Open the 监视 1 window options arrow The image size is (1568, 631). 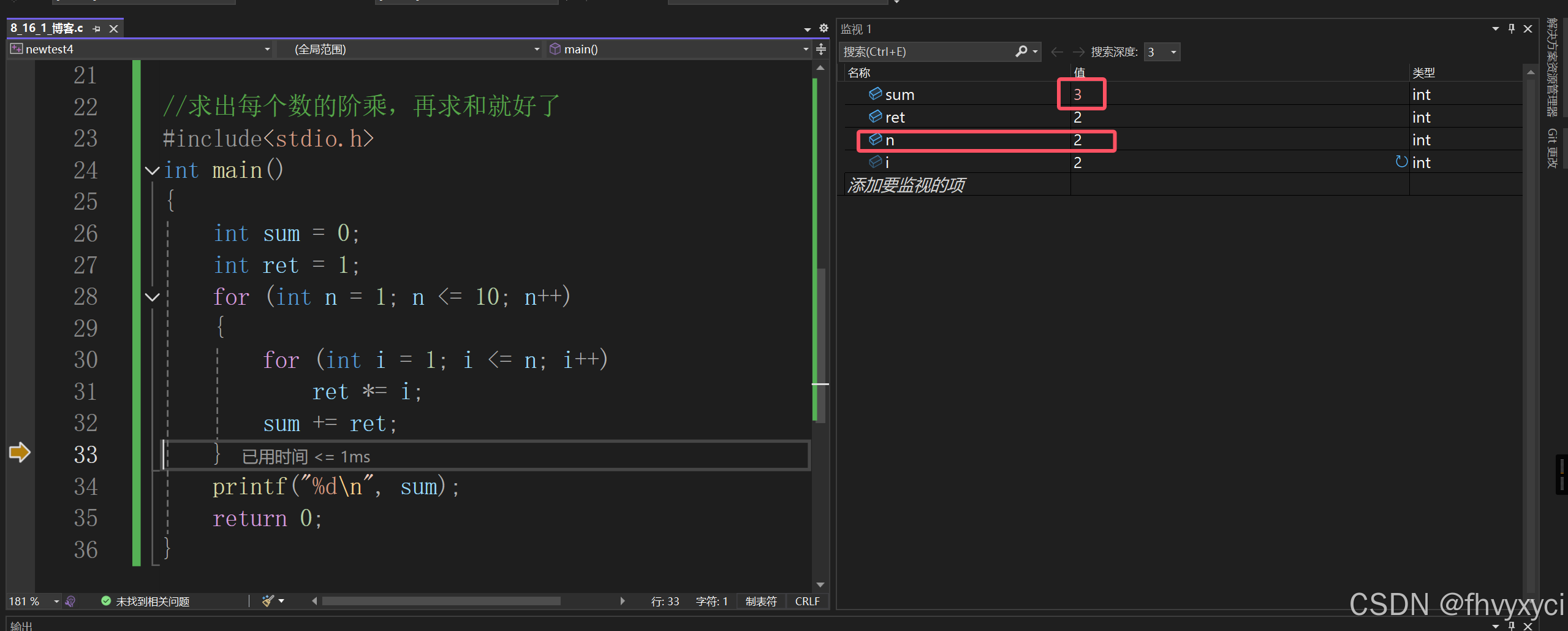click(1495, 29)
